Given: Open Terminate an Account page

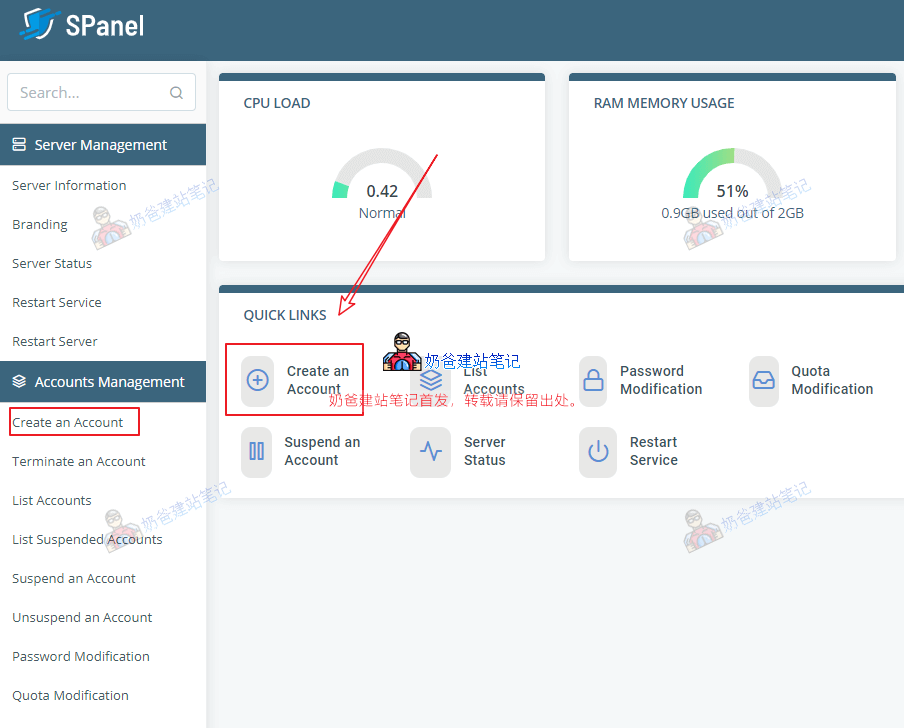Looking at the screenshot, I should (79, 462).
